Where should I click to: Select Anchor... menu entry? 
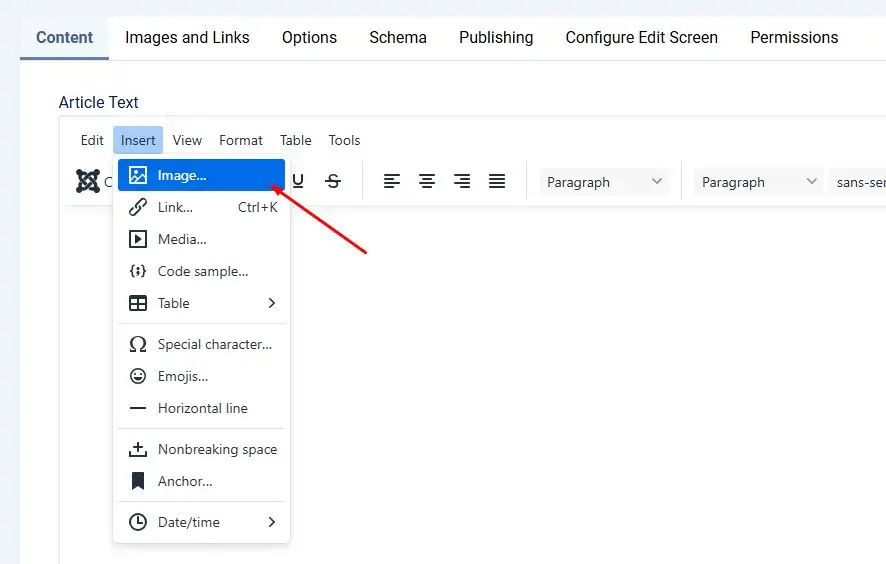[201, 481]
